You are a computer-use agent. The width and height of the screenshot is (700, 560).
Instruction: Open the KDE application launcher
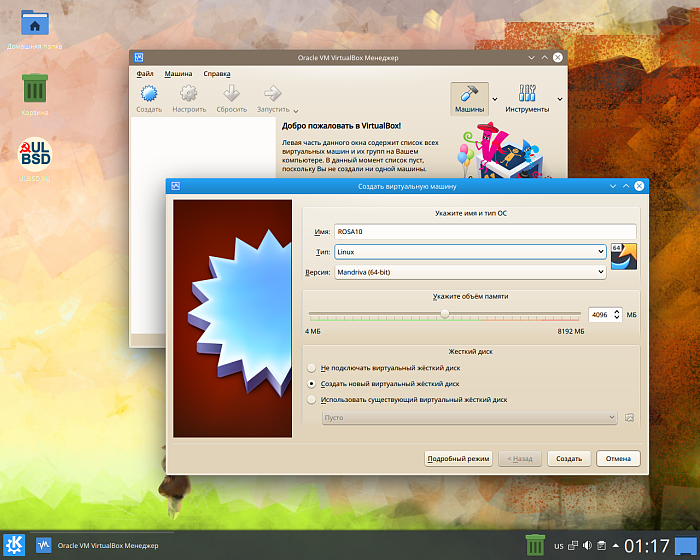[14, 545]
